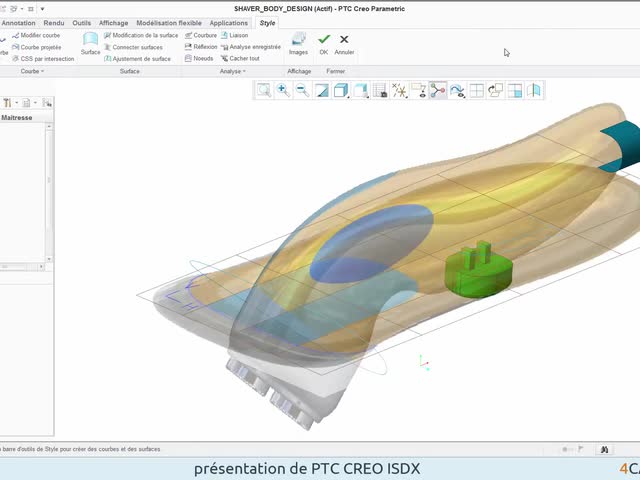Run the Noeuds analysis
The image size is (640, 480).
pos(199,58)
